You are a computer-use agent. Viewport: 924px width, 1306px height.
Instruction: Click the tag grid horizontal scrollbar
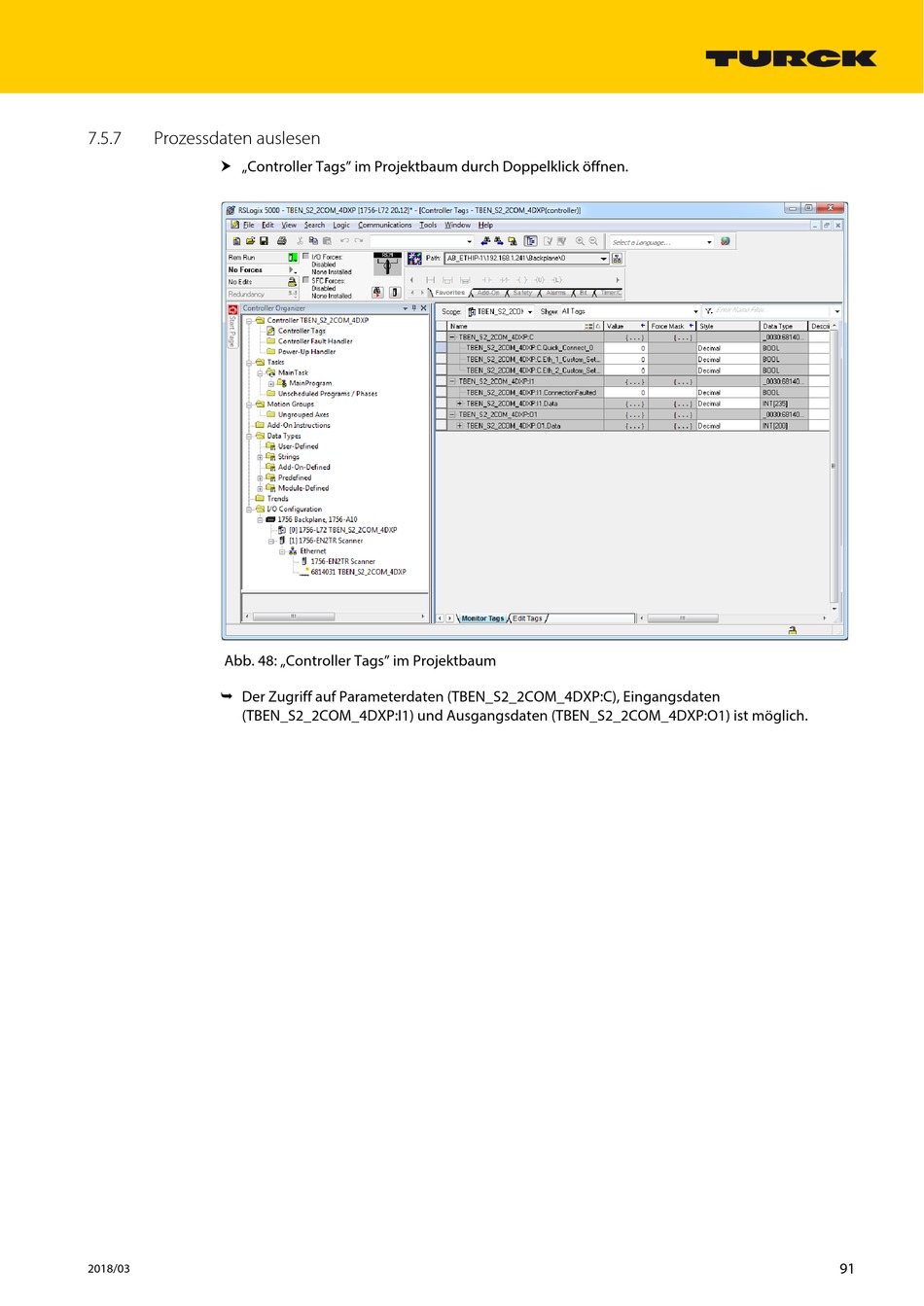point(732,618)
